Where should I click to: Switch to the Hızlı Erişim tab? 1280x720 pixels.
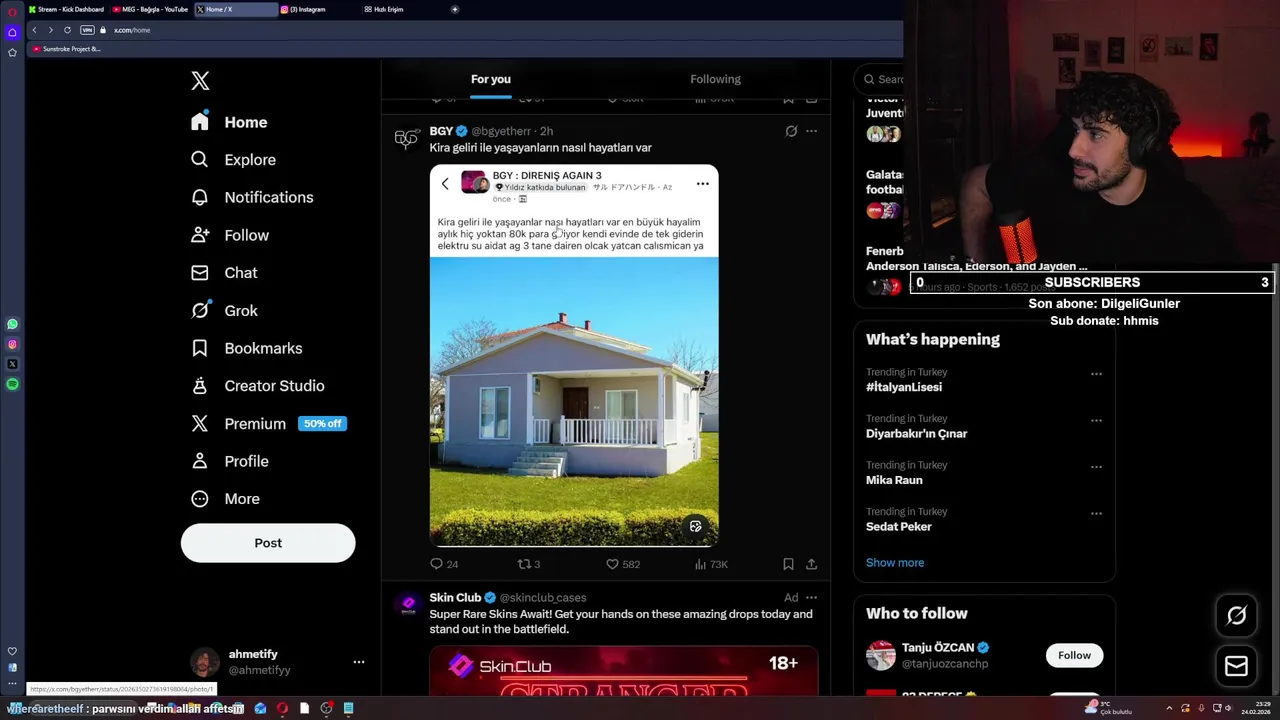pyautogui.click(x=387, y=9)
